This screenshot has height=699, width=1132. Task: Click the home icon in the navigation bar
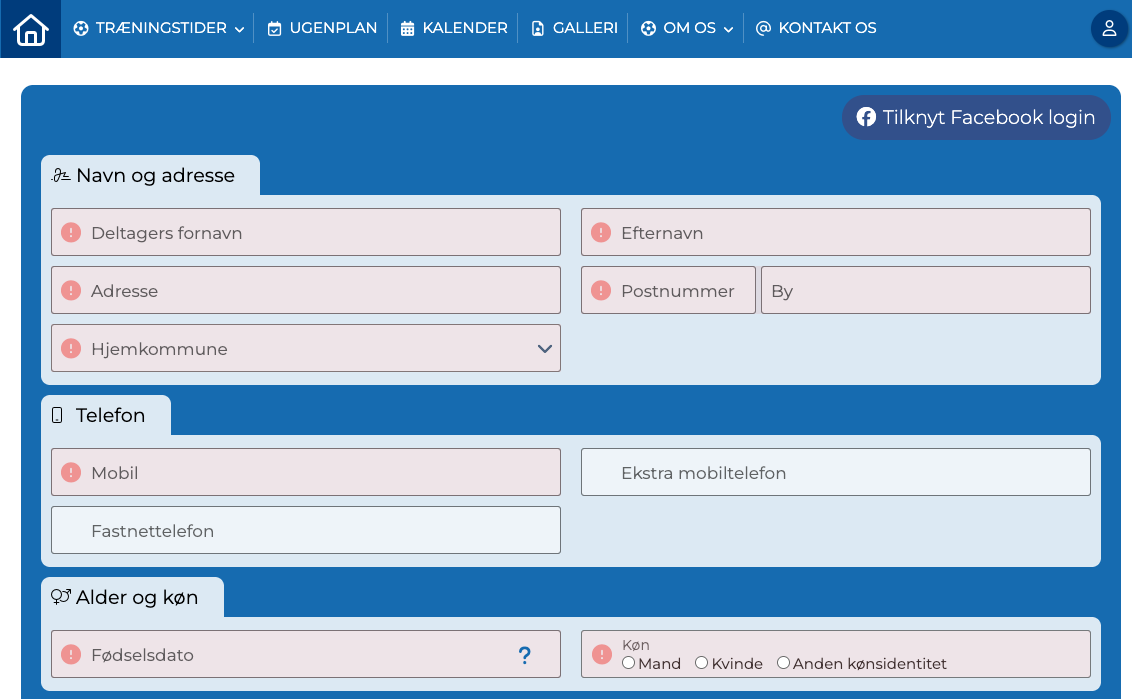point(29,28)
